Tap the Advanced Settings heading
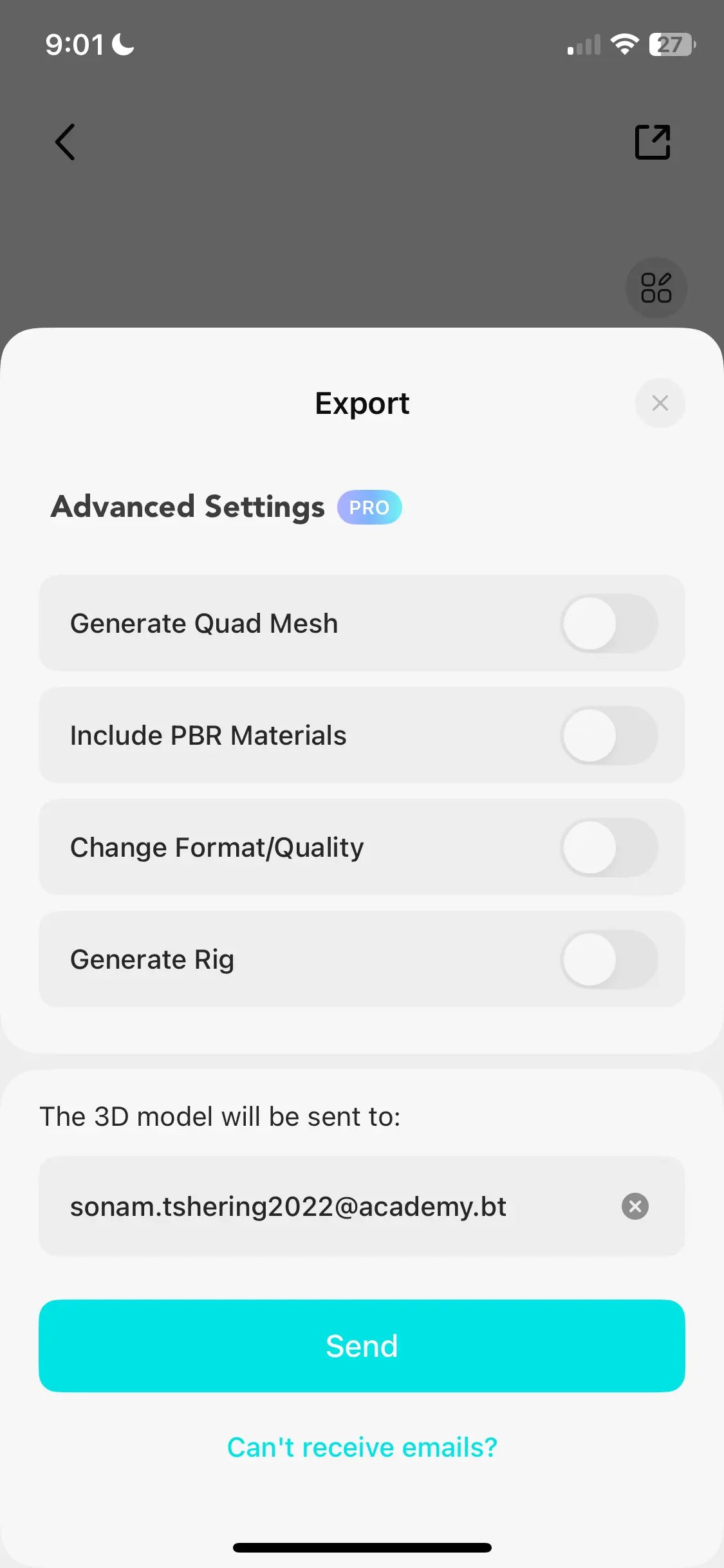 point(188,507)
